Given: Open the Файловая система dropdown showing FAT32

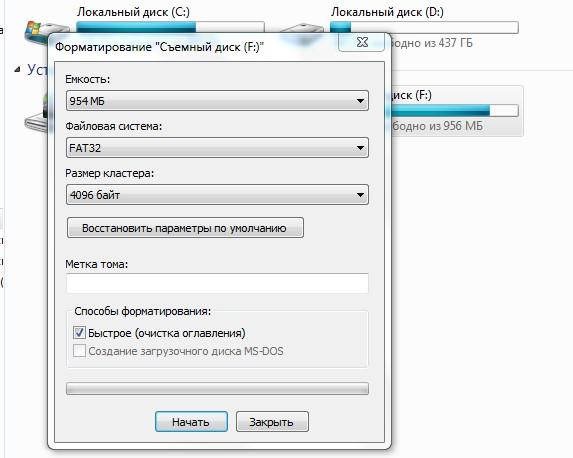Looking at the screenshot, I should click(x=217, y=148).
